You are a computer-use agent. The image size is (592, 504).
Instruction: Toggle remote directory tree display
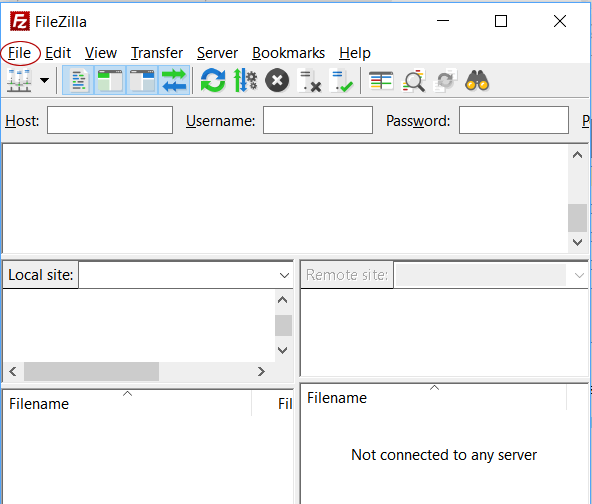click(142, 80)
